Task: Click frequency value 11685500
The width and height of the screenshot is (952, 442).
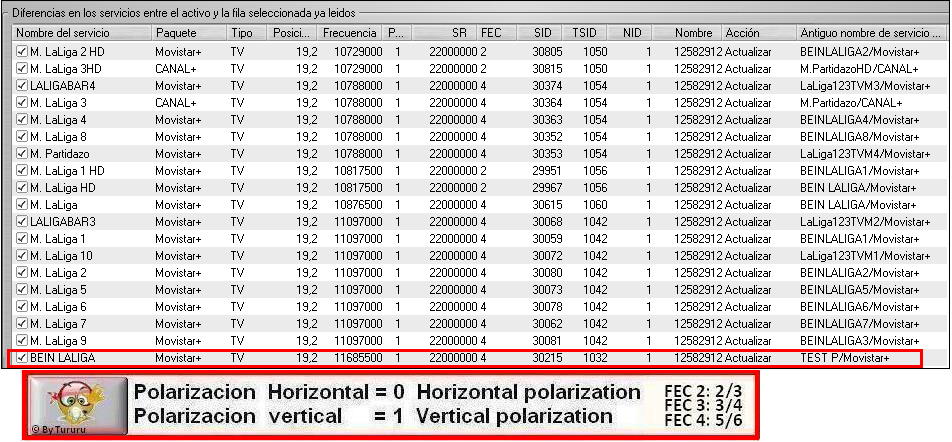Action: [x=358, y=358]
